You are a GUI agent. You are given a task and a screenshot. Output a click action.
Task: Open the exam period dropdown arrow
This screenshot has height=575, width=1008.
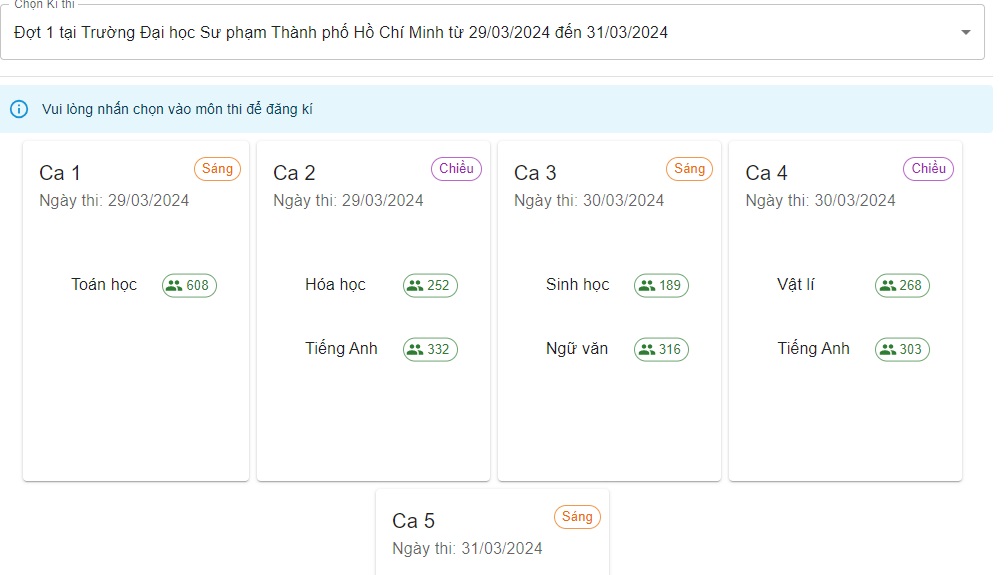pos(965,32)
